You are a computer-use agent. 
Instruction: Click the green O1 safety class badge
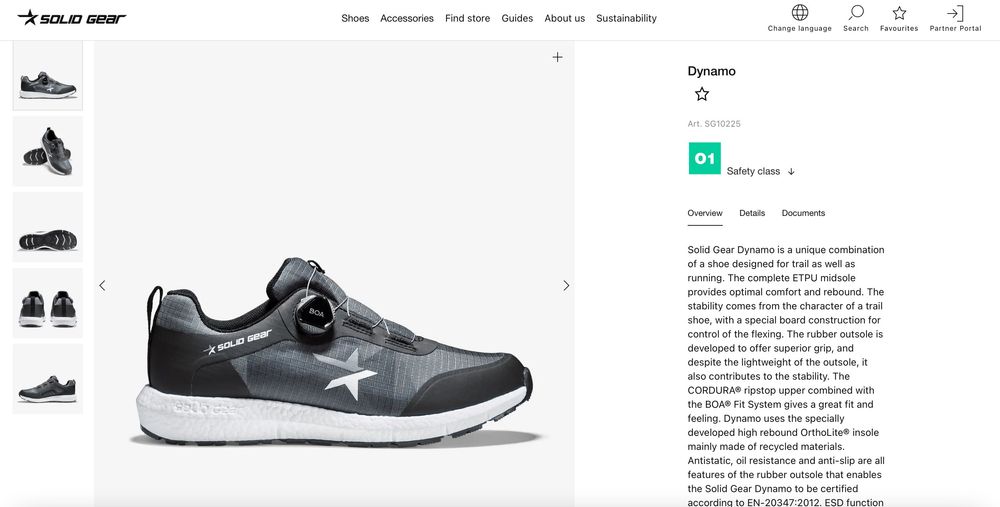pyautogui.click(x=705, y=158)
